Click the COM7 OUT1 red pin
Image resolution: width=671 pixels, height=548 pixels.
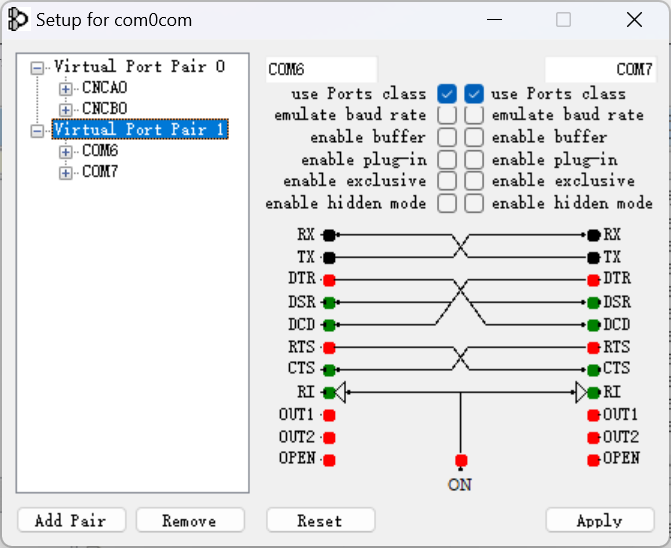pyautogui.click(x=594, y=415)
